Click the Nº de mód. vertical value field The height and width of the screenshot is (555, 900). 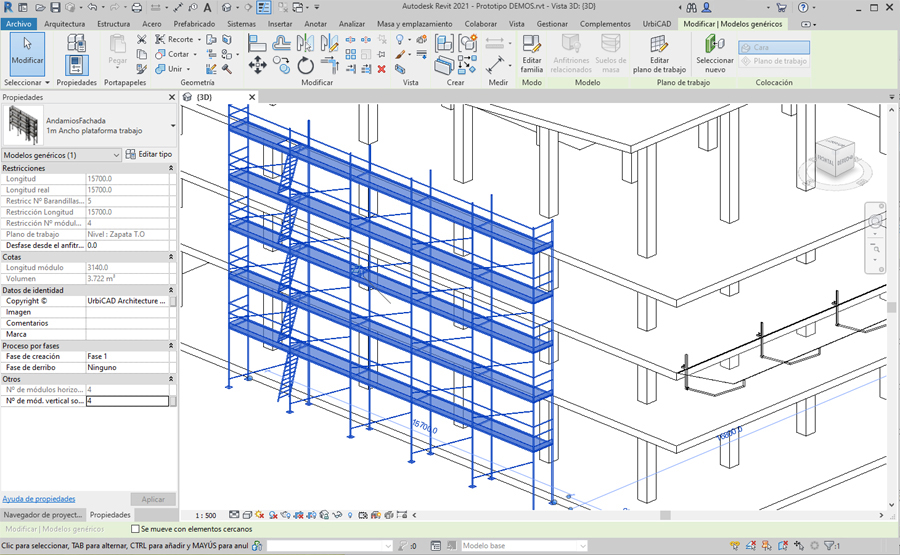(x=127, y=400)
